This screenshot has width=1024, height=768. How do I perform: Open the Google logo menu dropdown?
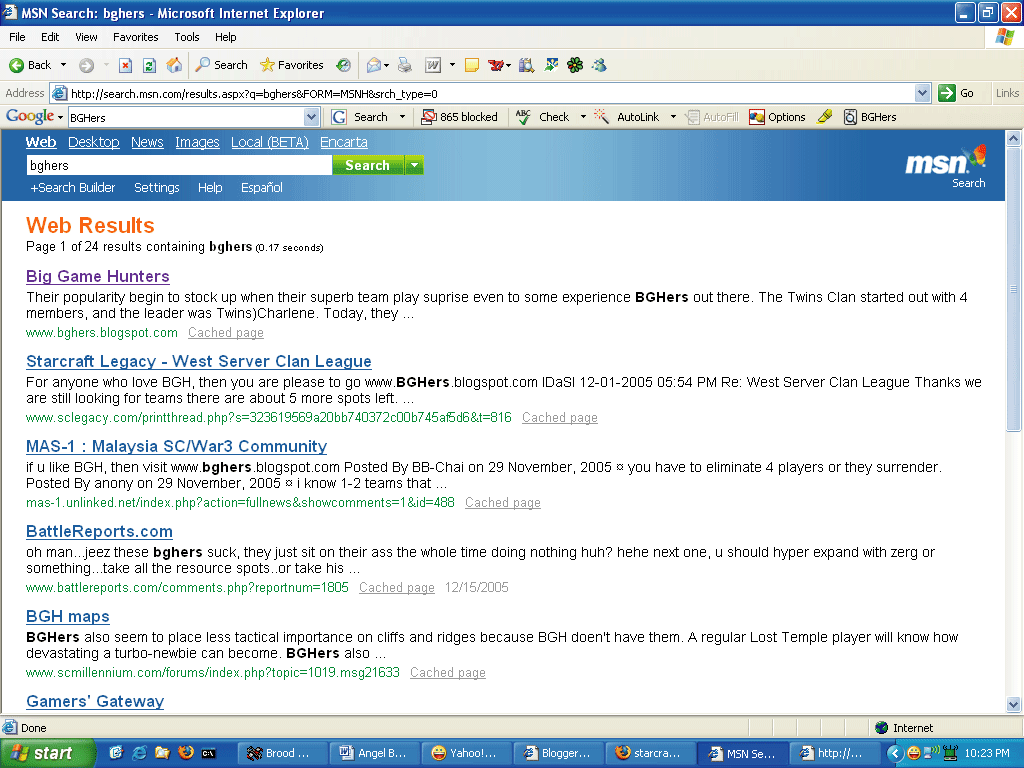coord(60,118)
